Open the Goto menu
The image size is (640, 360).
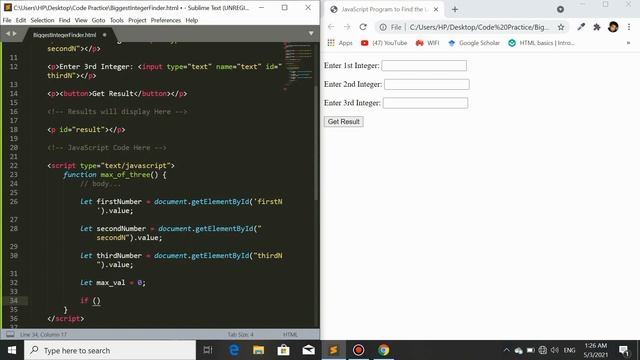pyautogui.click(x=98, y=20)
